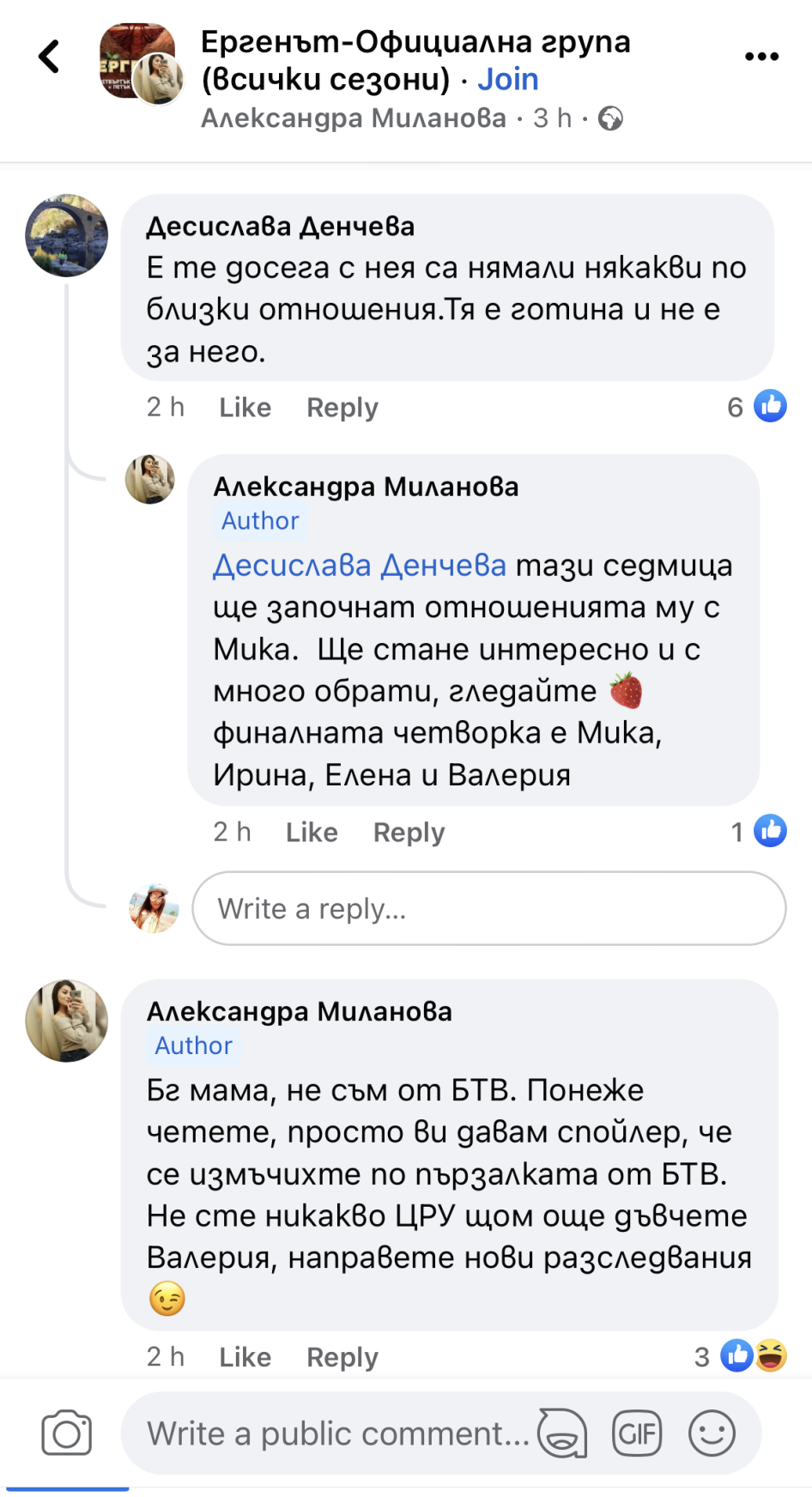Open the three-dot more options menu
Viewport: 812px width, 1497px height.
pyautogui.click(x=761, y=57)
